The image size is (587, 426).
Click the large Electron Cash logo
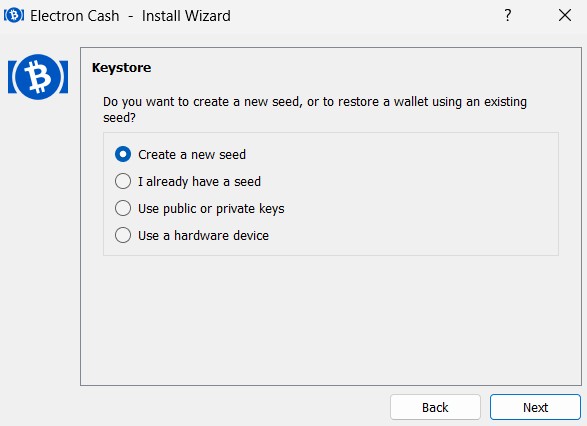(x=38, y=77)
